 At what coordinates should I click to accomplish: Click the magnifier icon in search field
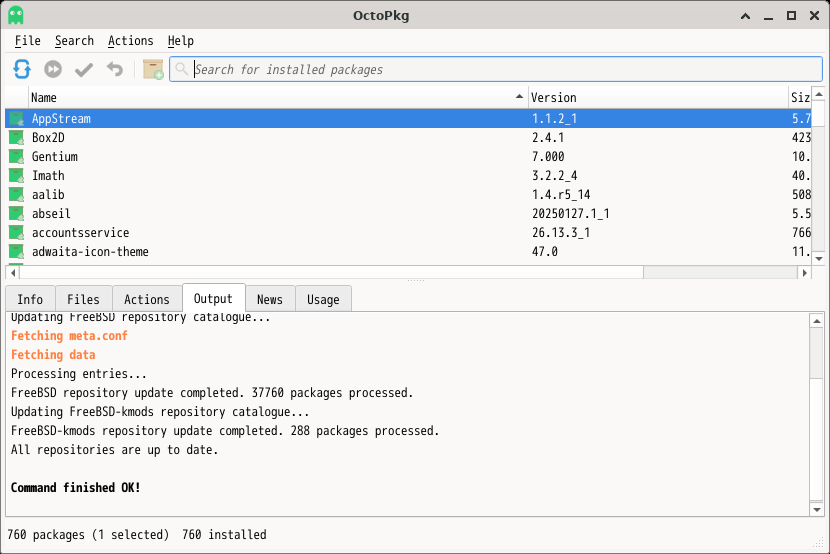pyautogui.click(x=182, y=69)
